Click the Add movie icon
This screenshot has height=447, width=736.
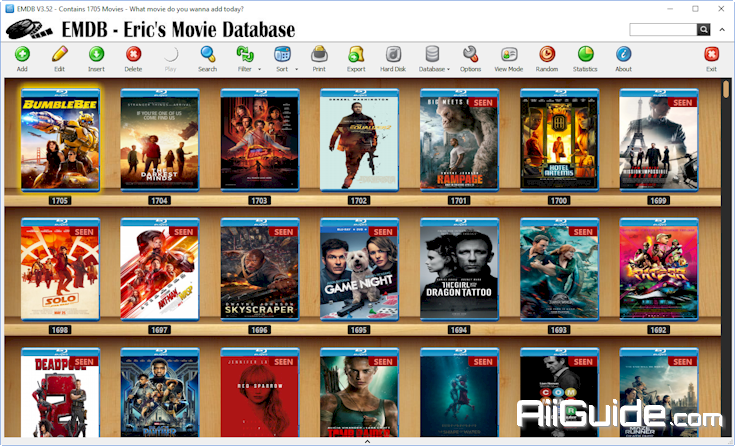coord(22,54)
